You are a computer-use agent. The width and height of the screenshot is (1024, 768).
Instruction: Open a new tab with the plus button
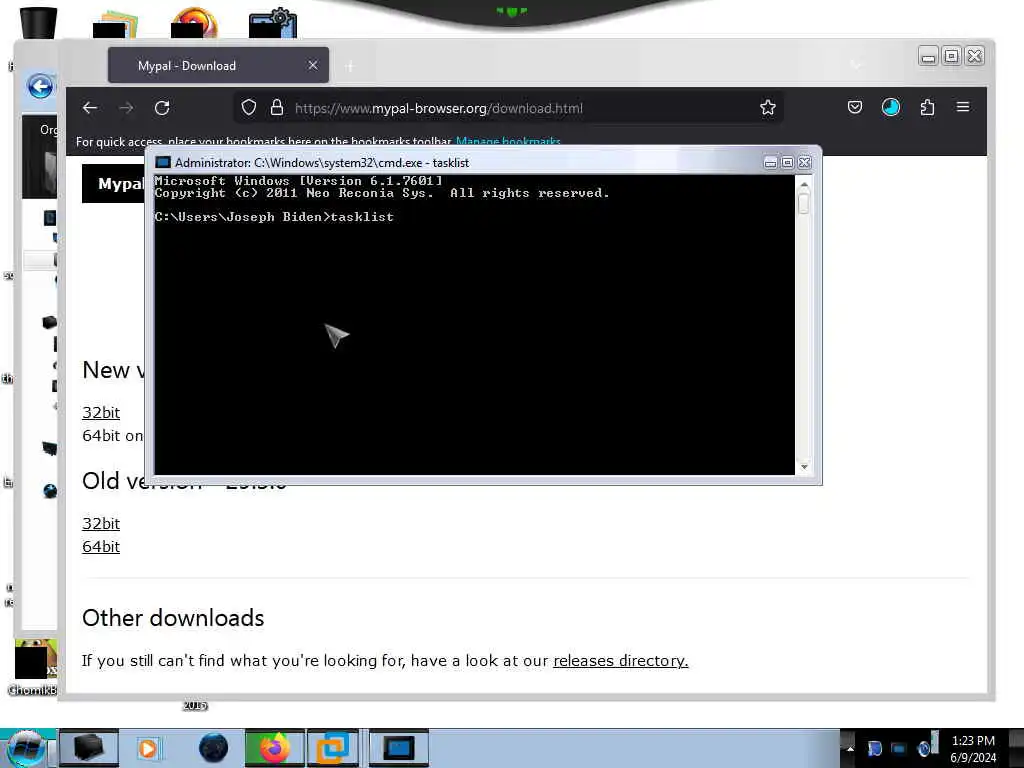[350, 66]
